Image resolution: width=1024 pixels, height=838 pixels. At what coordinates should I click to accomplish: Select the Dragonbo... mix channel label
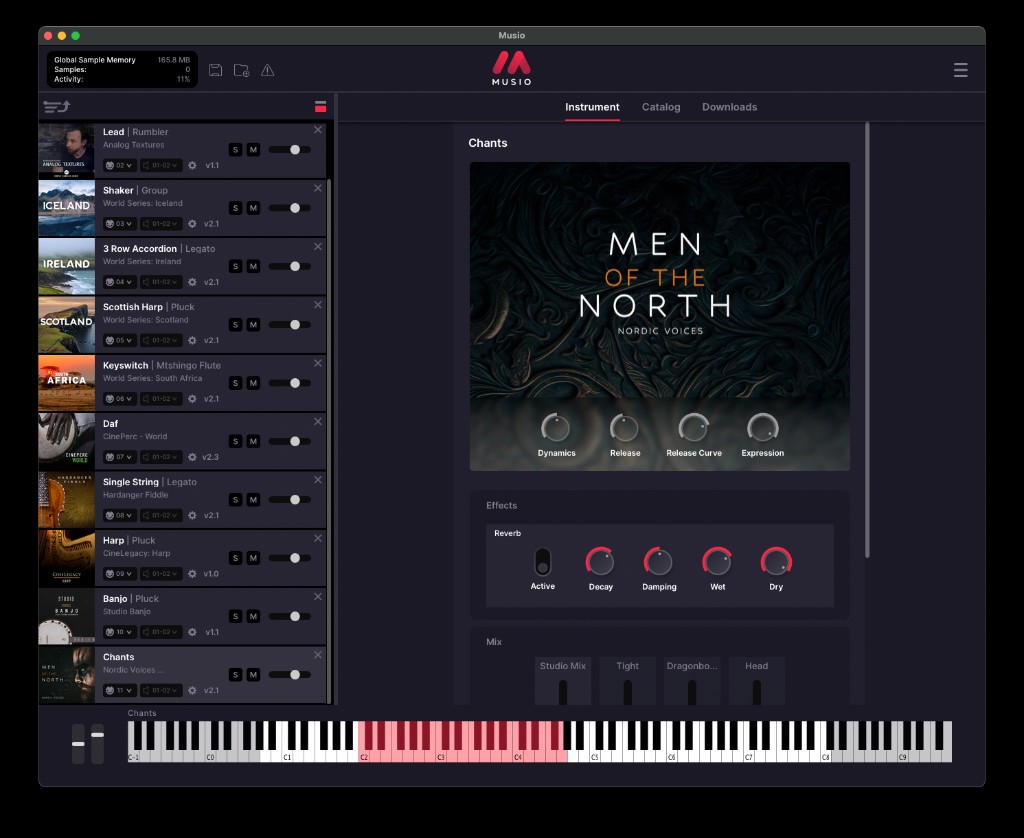[x=692, y=666]
